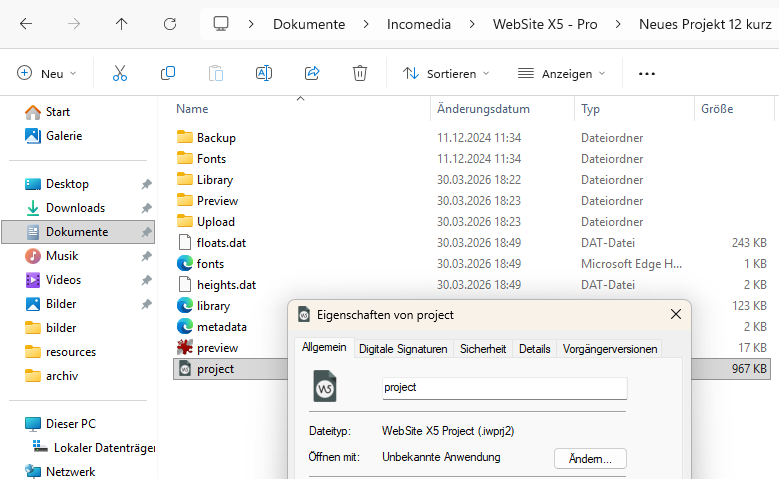Expand the Sortieren dropdown

[446, 73]
